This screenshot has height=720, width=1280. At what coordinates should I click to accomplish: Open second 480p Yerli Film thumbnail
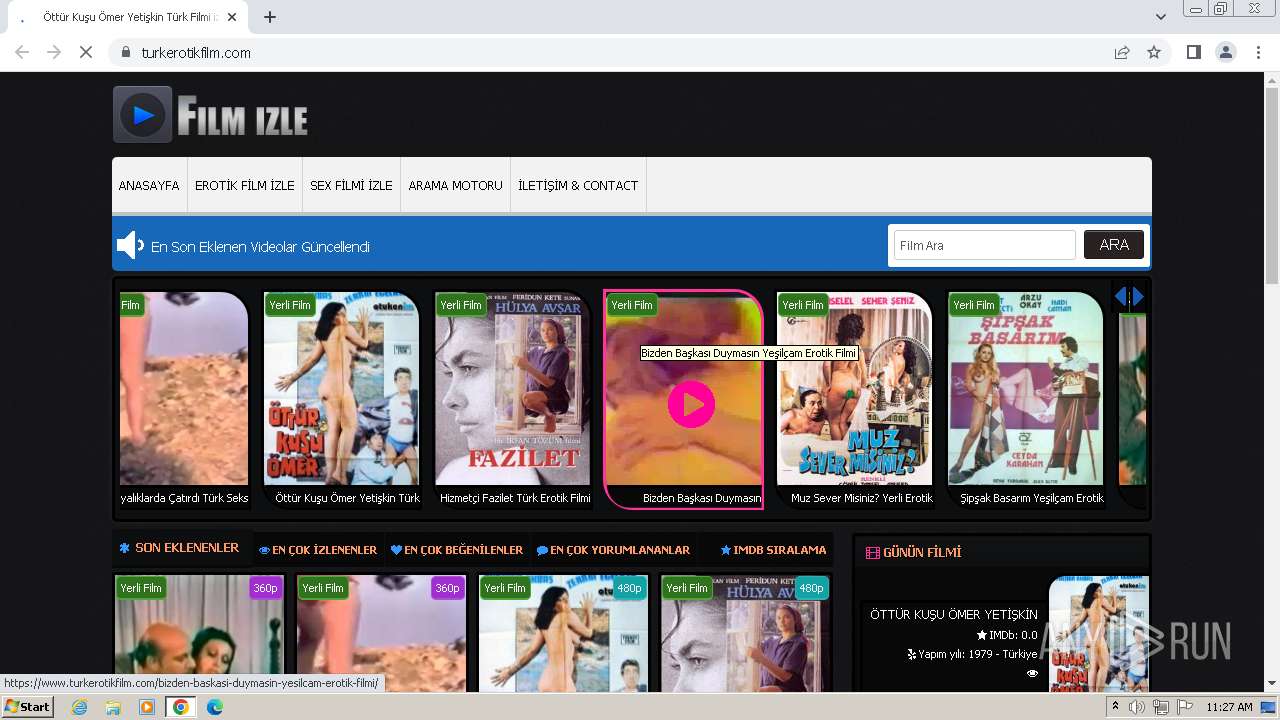pyautogui.click(x=745, y=633)
